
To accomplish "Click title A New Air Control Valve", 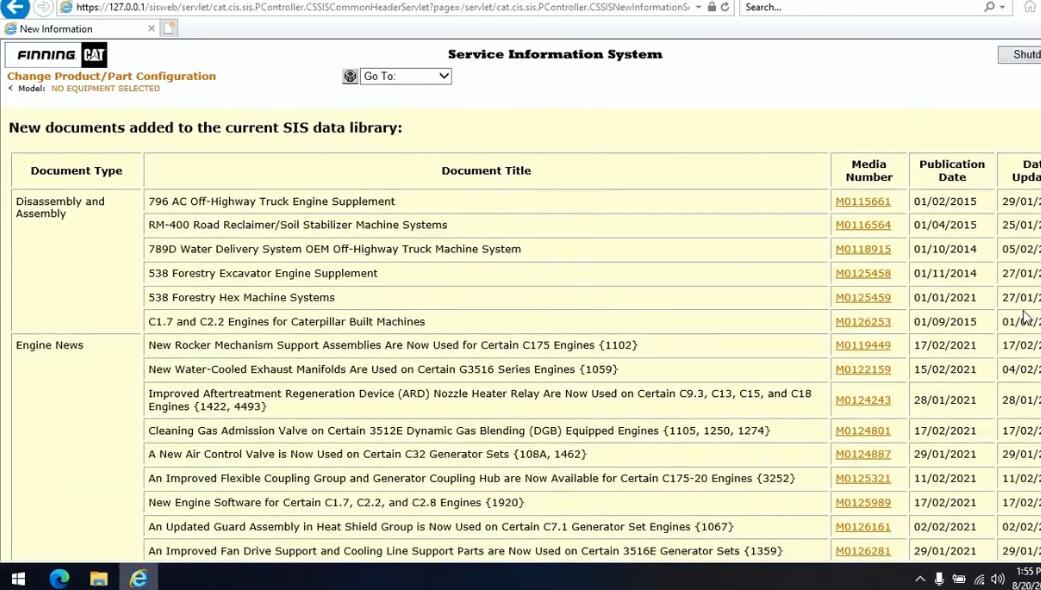I will coord(368,455).
